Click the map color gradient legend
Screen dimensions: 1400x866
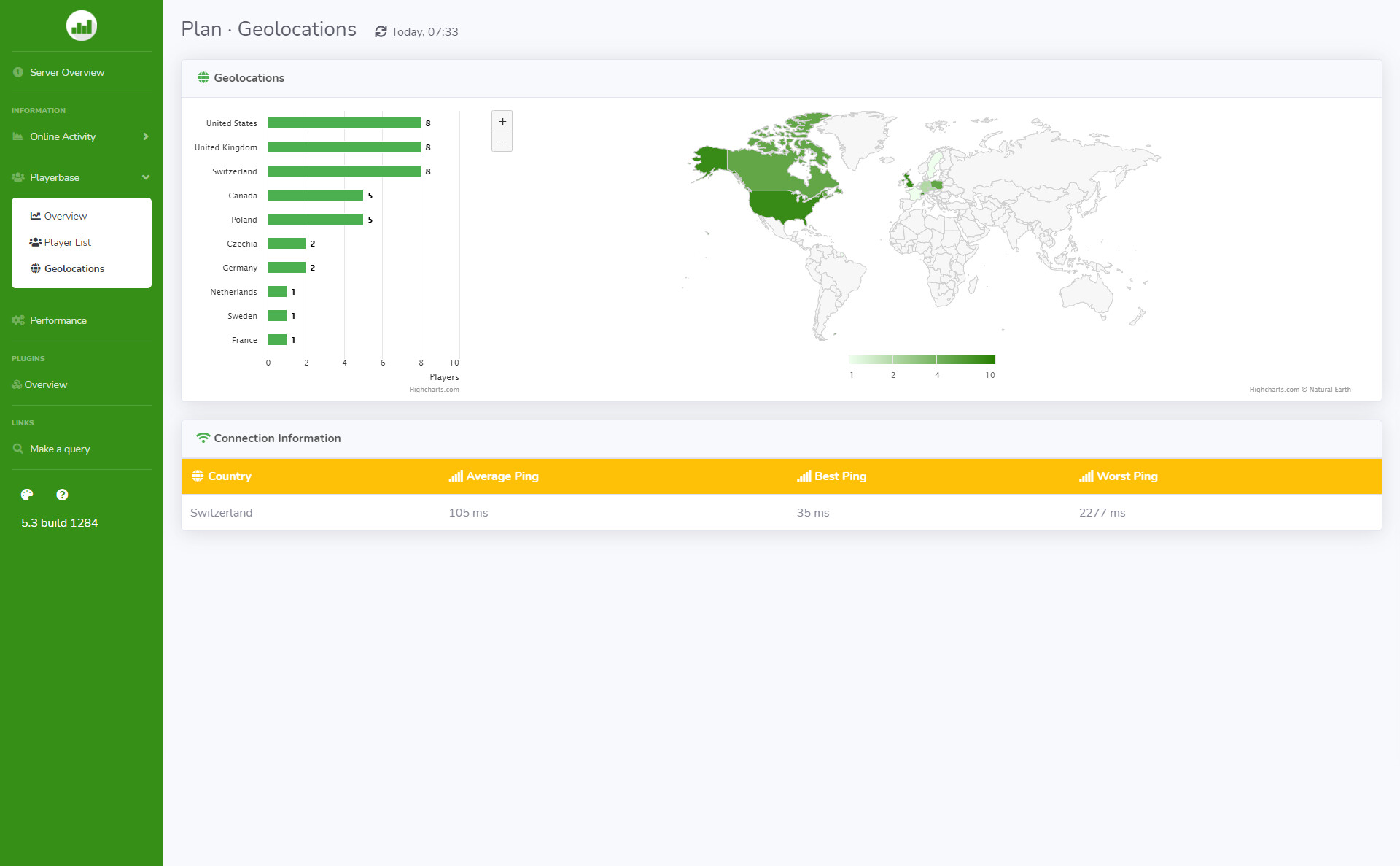(922, 360)
